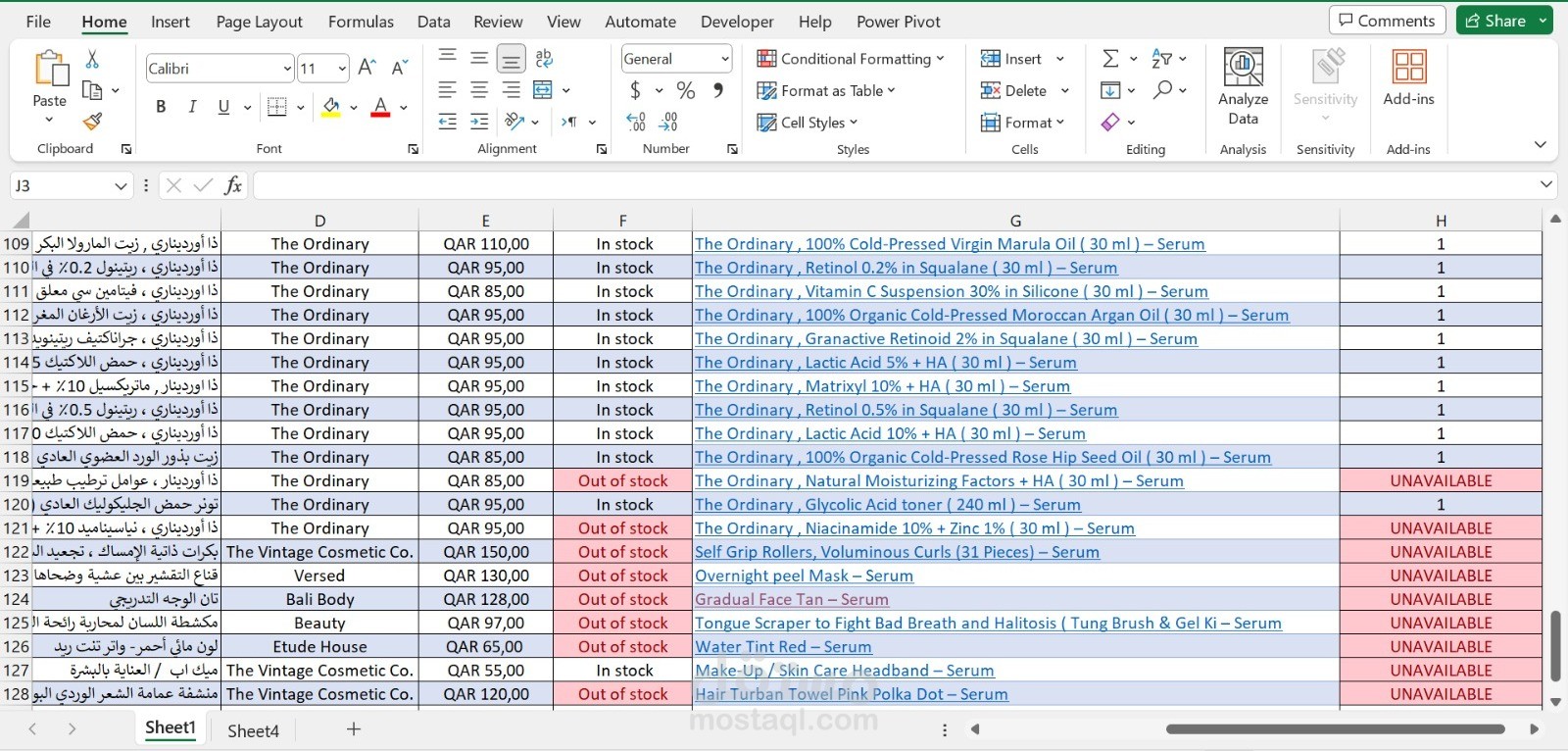The height and width of the screenshot is (751, 1568).
Task: Click the Decrease Font Size icon
Action: (x=399, y=68)
